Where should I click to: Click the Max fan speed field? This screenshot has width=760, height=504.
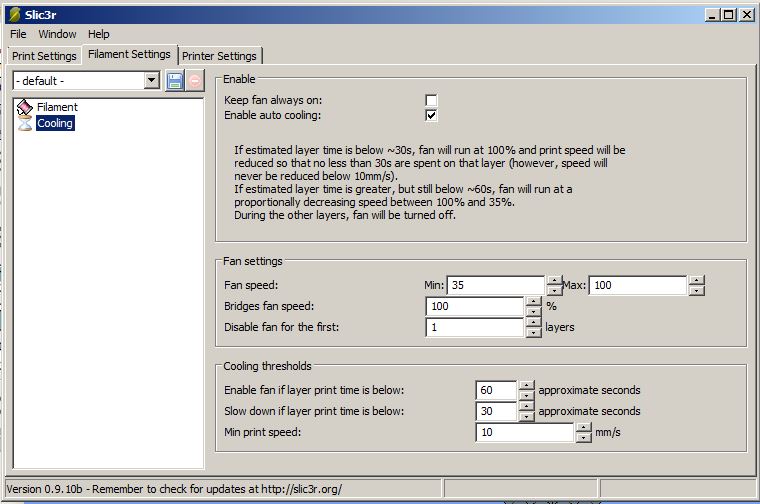(x=637, y=285)
